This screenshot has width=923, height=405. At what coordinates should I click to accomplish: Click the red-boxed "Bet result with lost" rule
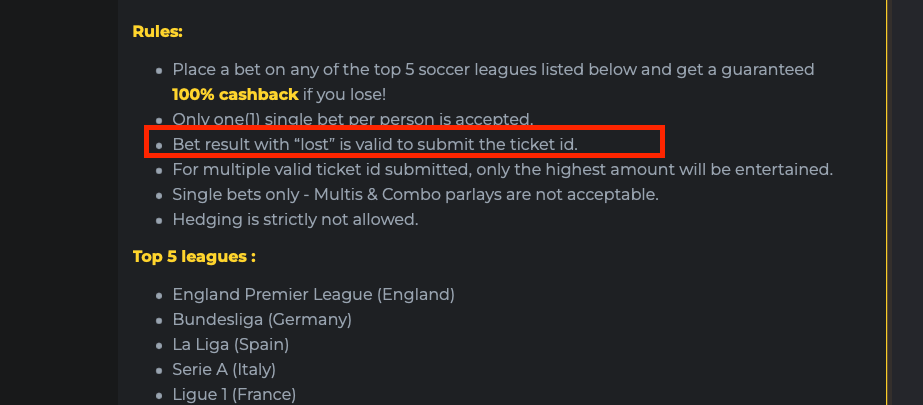(x=375, y=144)
